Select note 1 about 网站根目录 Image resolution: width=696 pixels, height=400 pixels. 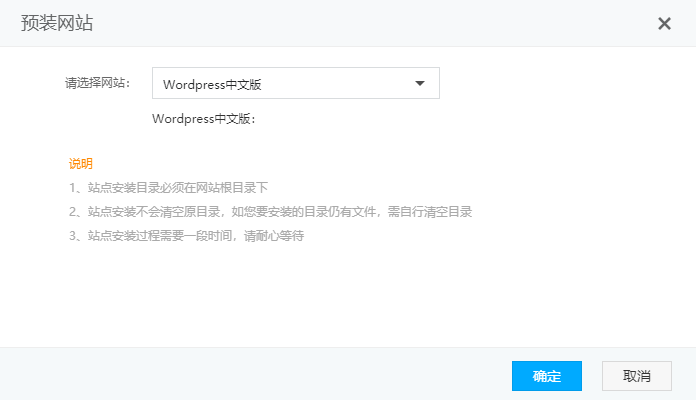pyautogui.click(x=168, y=187)
